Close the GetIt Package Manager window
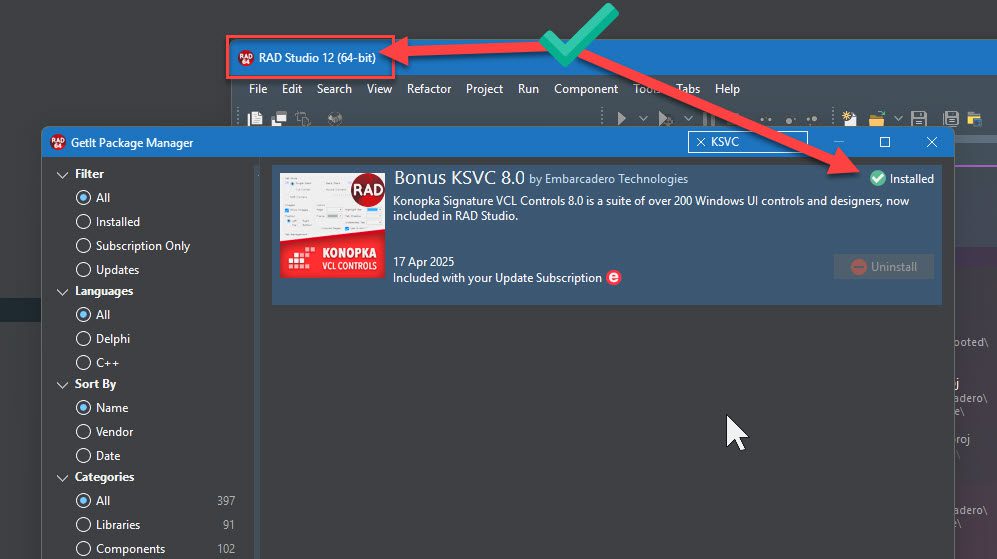The image size is (997, 559). 932,142
